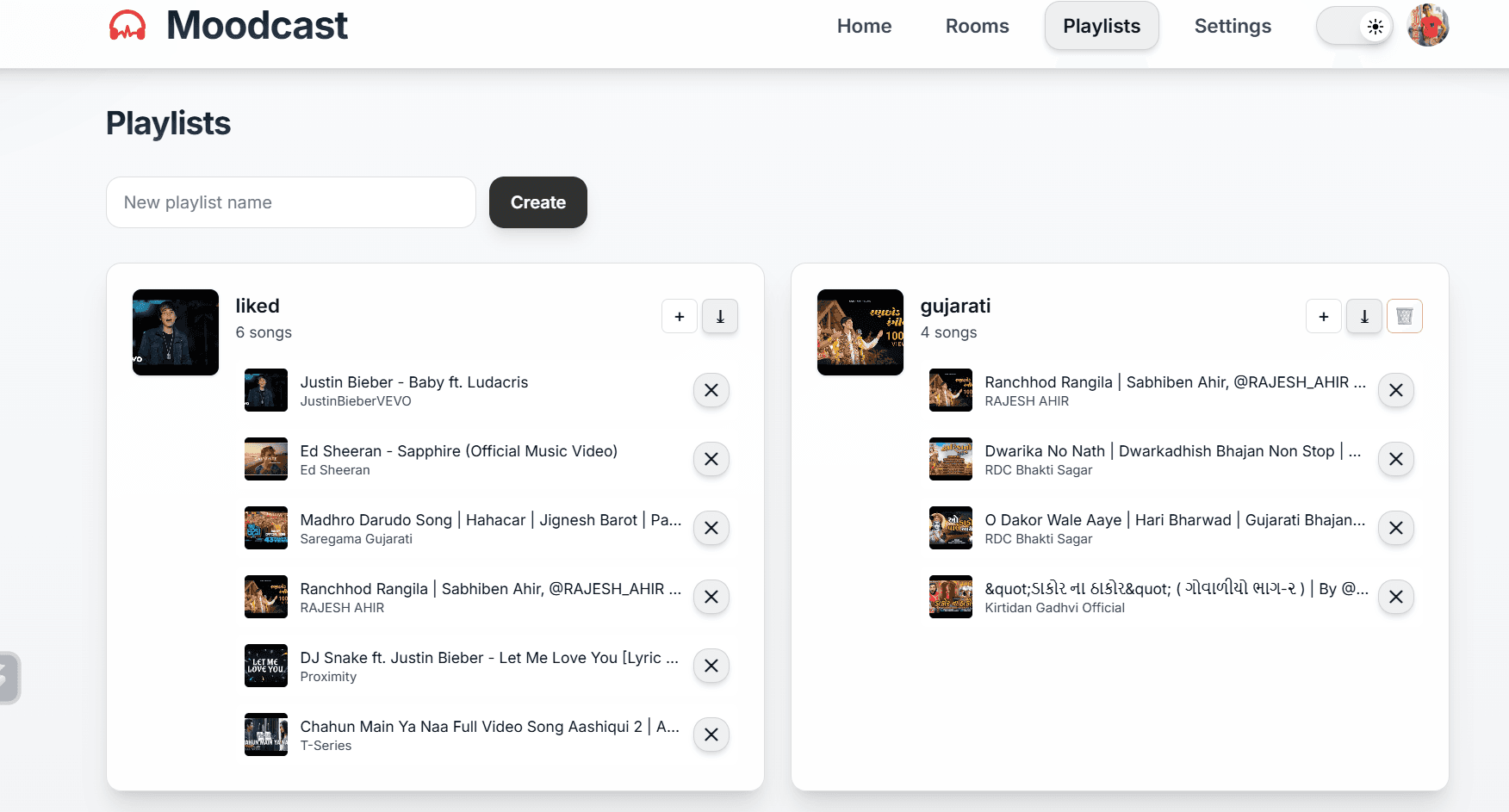Delete the gujarati playlist via trash icon
The height and width of the screenshot is (812, 1509).
pyautogui.click(x=1404, y=316)
